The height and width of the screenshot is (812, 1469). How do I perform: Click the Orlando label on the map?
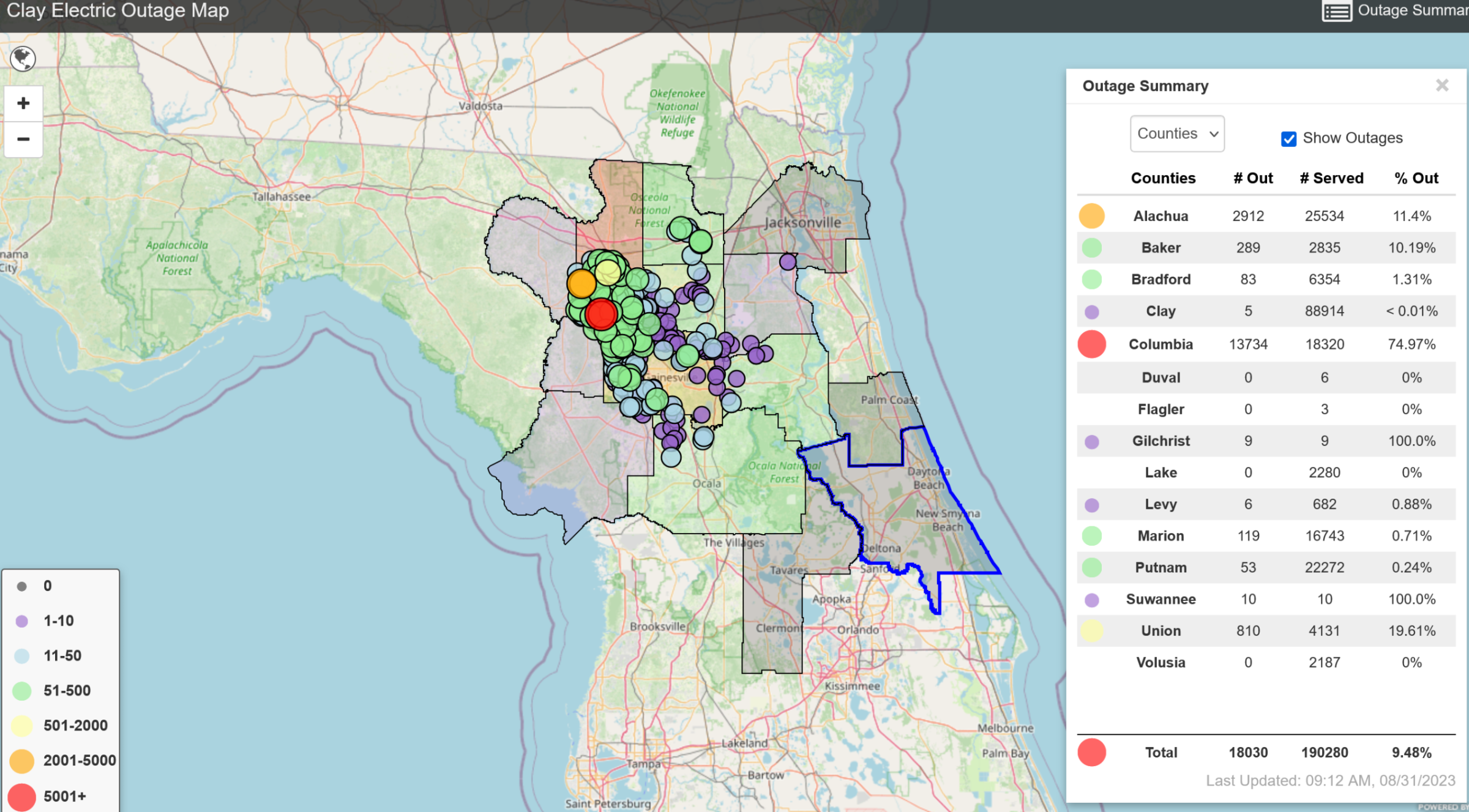[x=858, y=630]
